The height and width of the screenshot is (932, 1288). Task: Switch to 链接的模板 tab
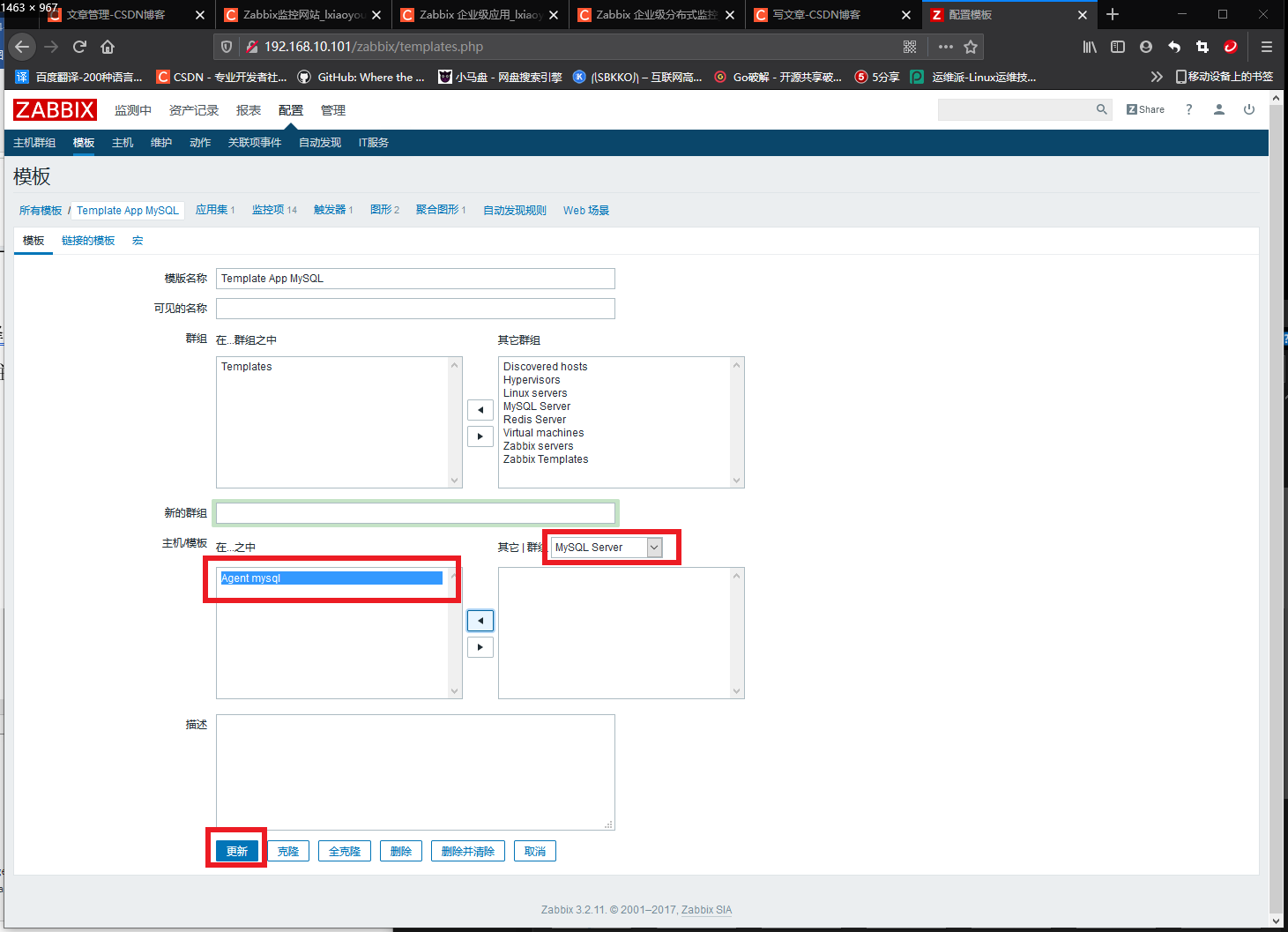click(x=88, y=241)
